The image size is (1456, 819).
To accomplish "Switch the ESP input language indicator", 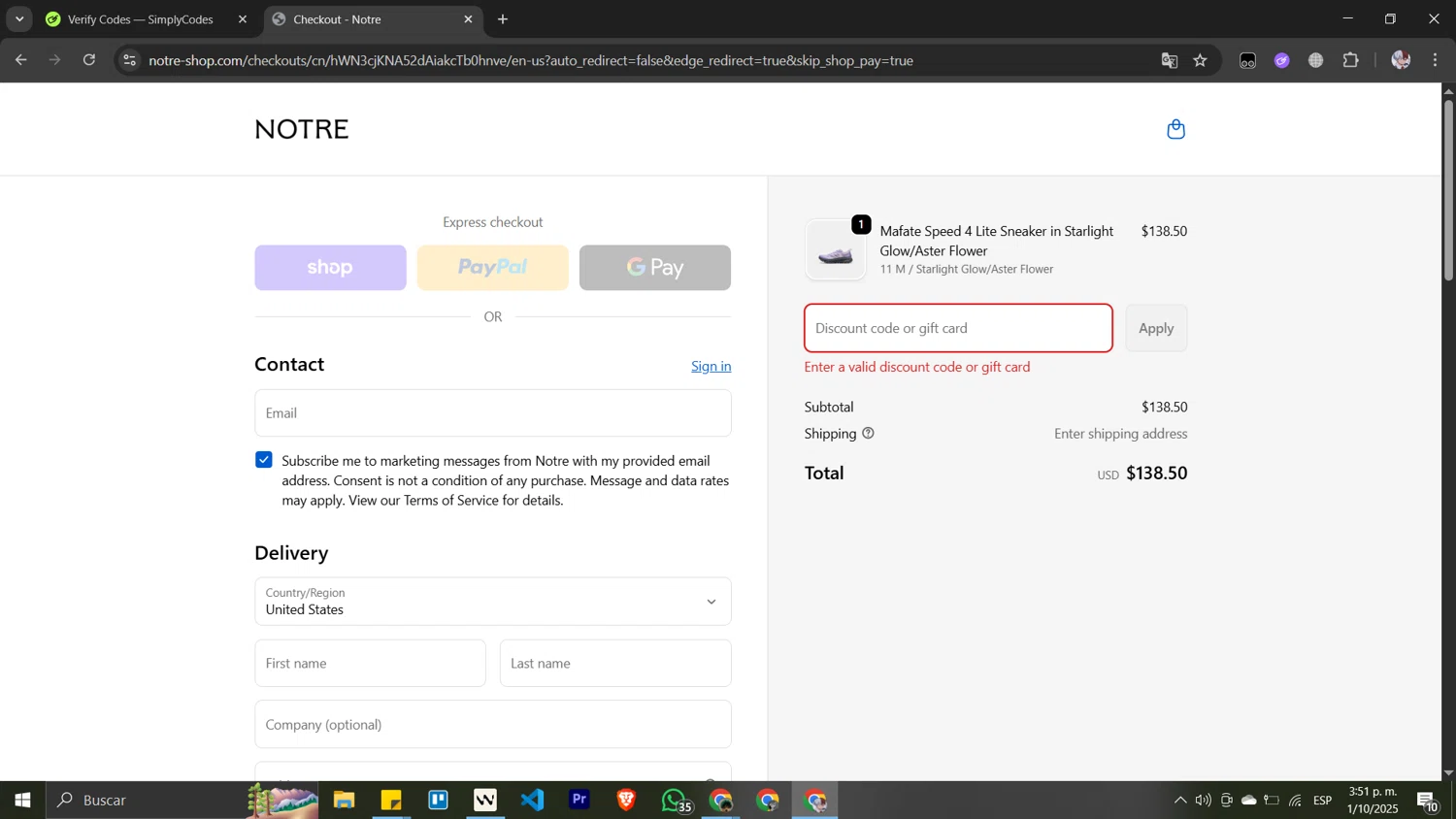I will click(1323, 801).
